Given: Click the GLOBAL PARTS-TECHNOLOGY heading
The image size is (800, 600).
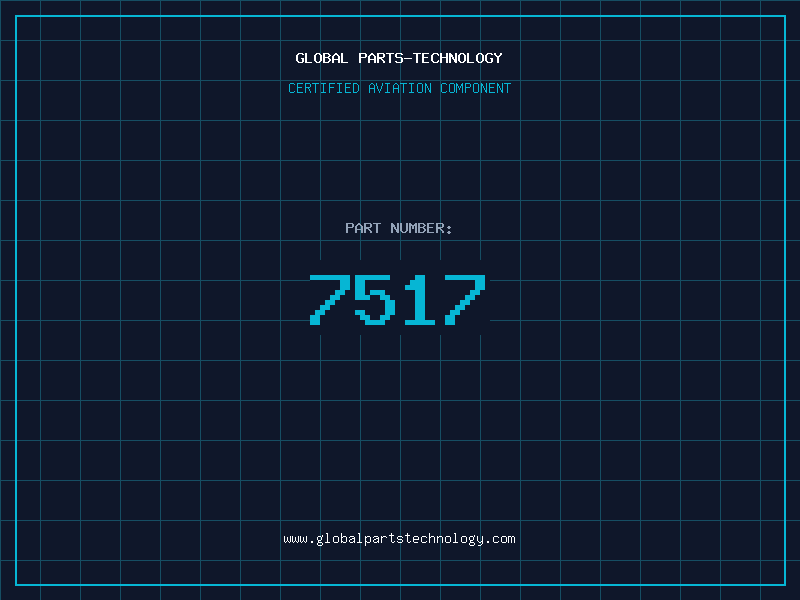Looking at the screenshot, I should pos(399,58).
